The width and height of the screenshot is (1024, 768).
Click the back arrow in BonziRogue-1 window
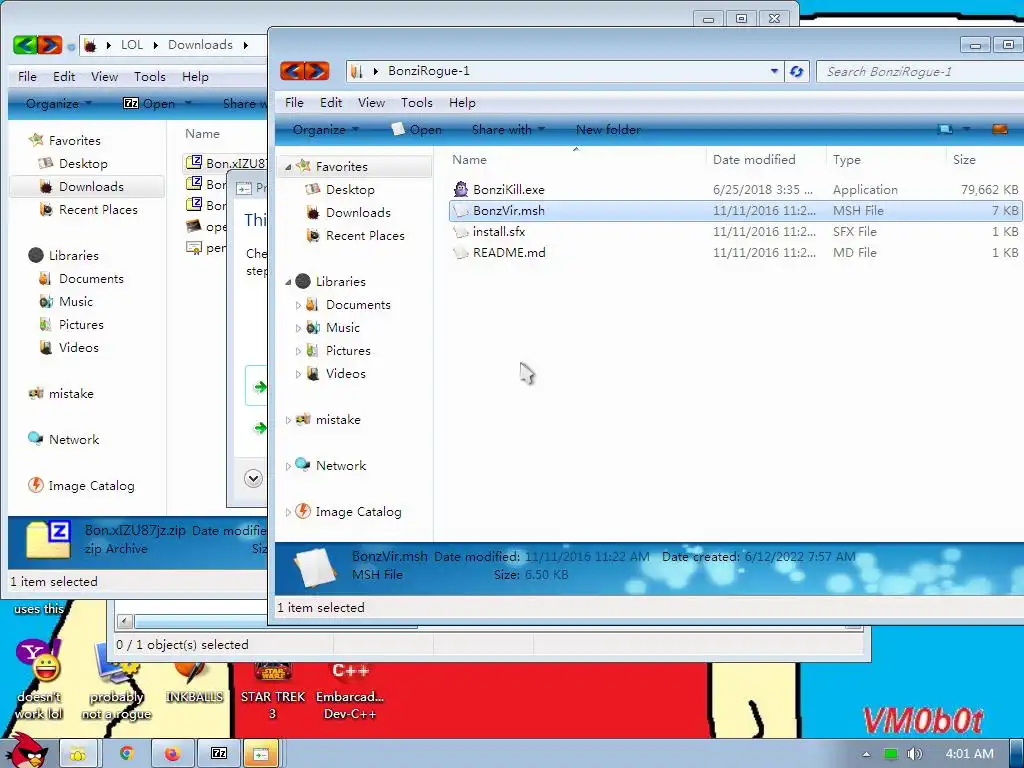tap(292, 71)
